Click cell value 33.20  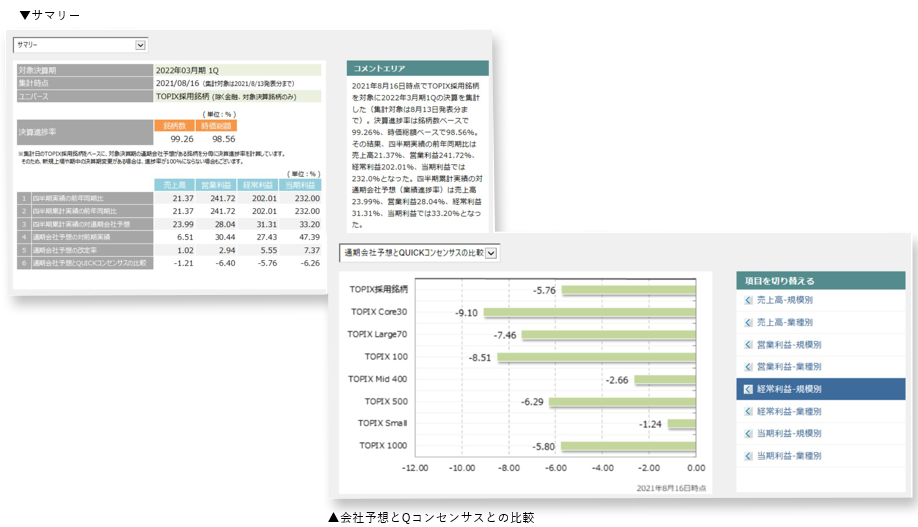click(x=309, y=224)
